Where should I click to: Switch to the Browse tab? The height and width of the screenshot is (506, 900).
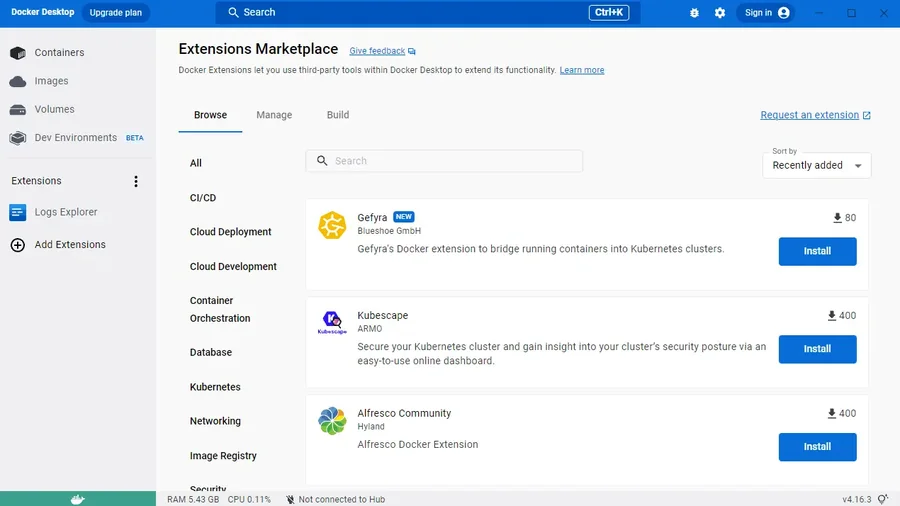click(210, 115)
